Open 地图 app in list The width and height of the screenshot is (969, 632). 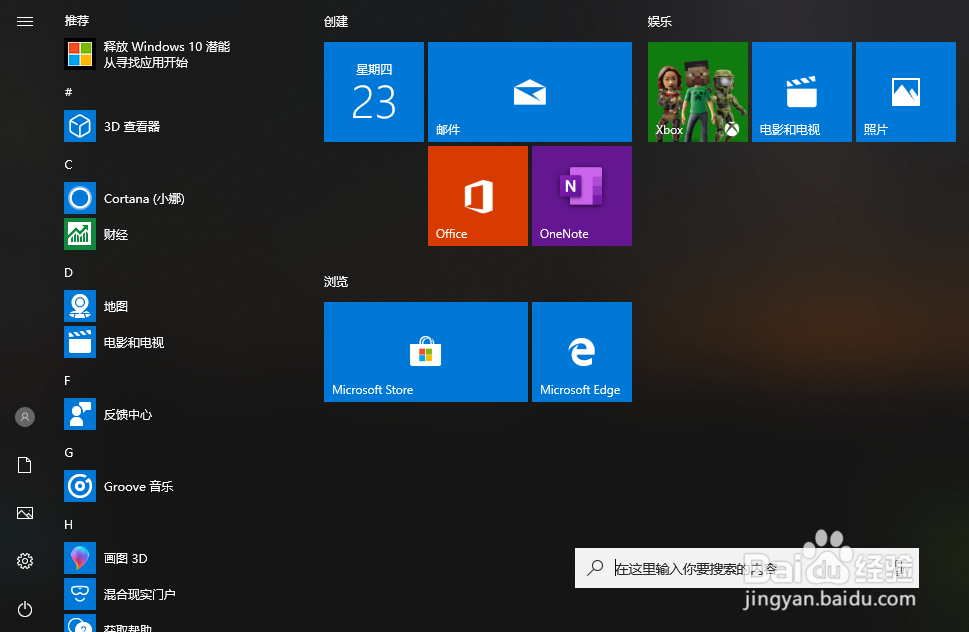[97, 306]
